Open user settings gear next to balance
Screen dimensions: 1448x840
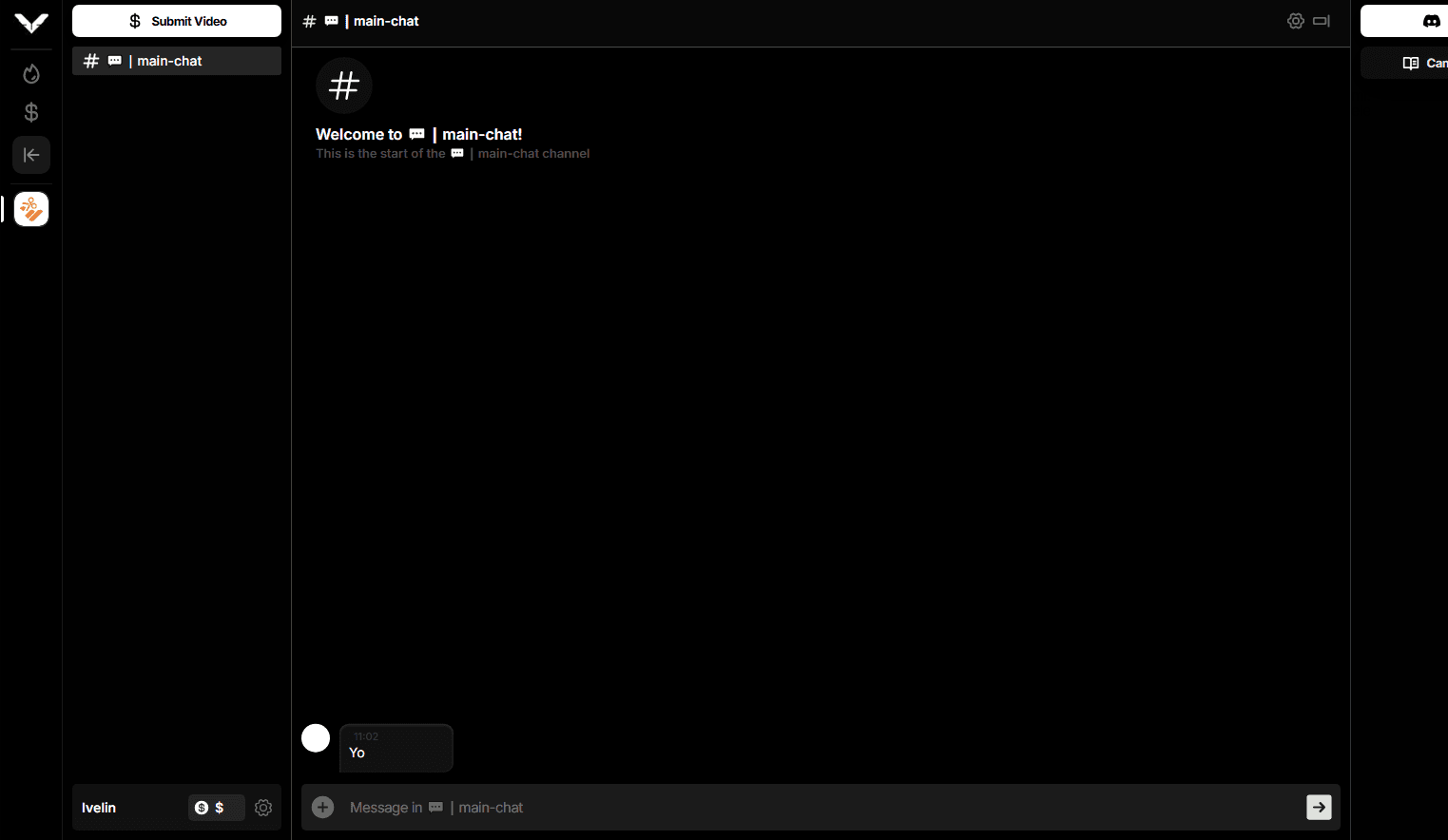point(263,808)
